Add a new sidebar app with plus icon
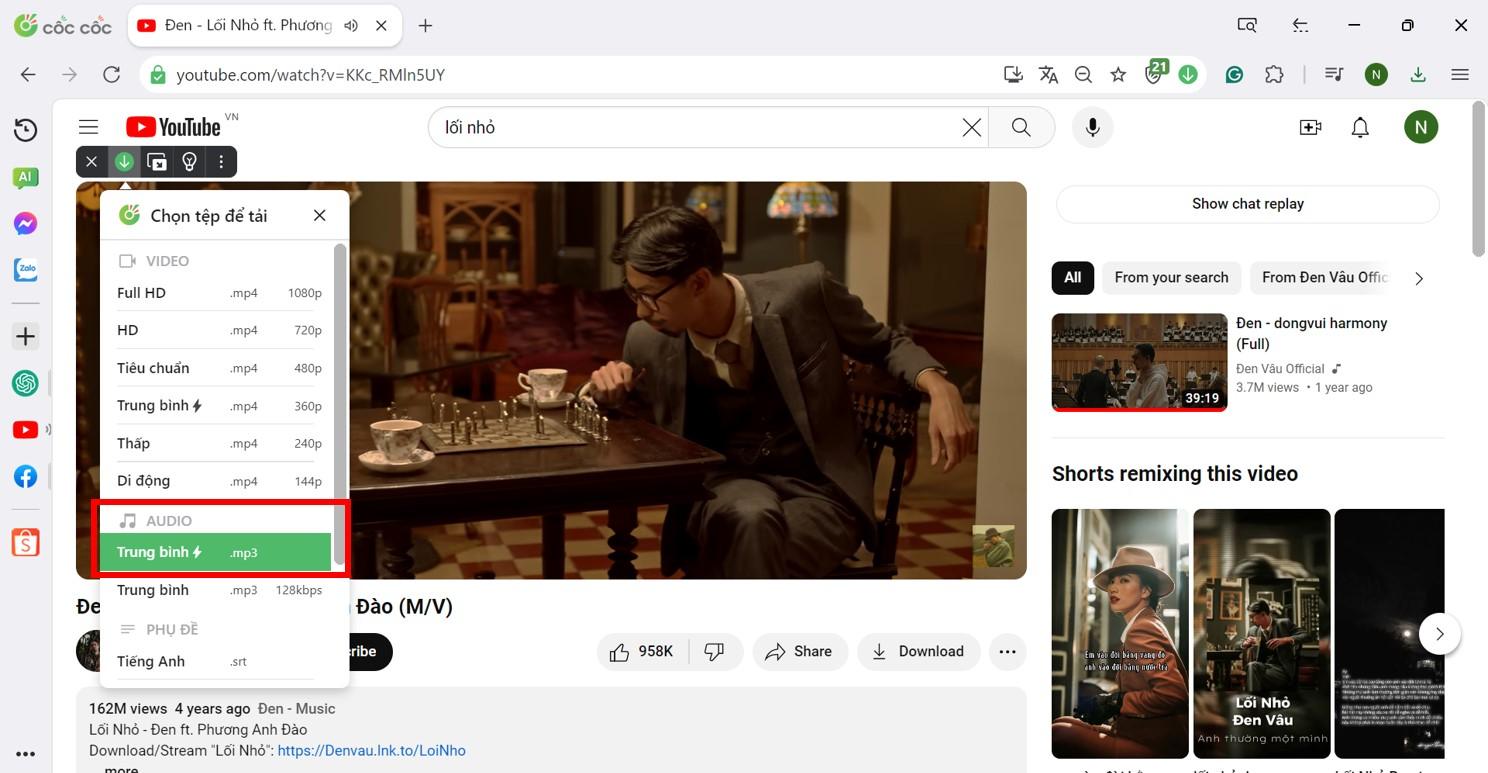 (x=25, y=337)
